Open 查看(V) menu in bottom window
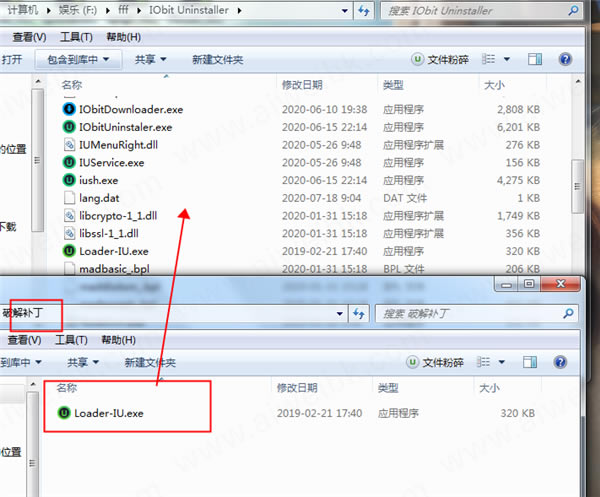This screenshot has width=600, height=497. pos(24,340)
